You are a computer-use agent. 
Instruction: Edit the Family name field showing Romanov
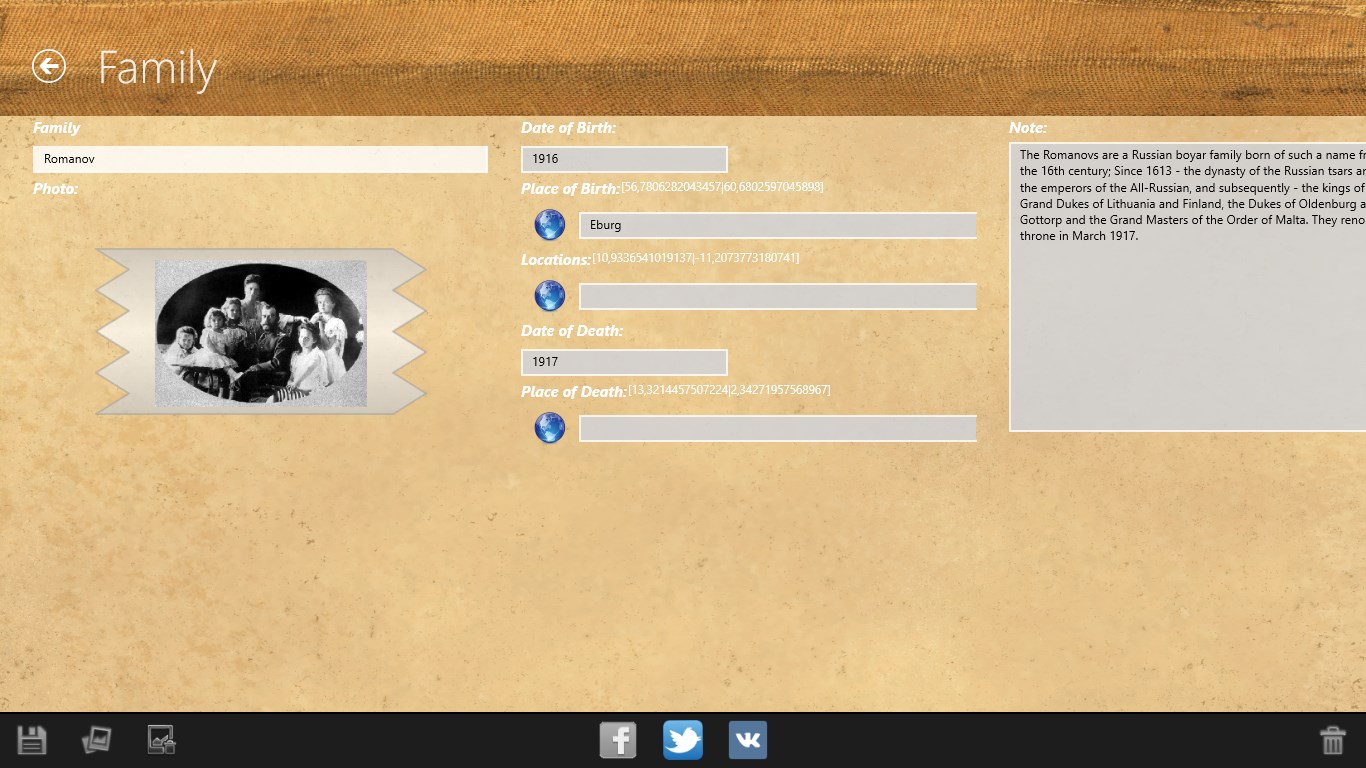(x=260, y=159)
